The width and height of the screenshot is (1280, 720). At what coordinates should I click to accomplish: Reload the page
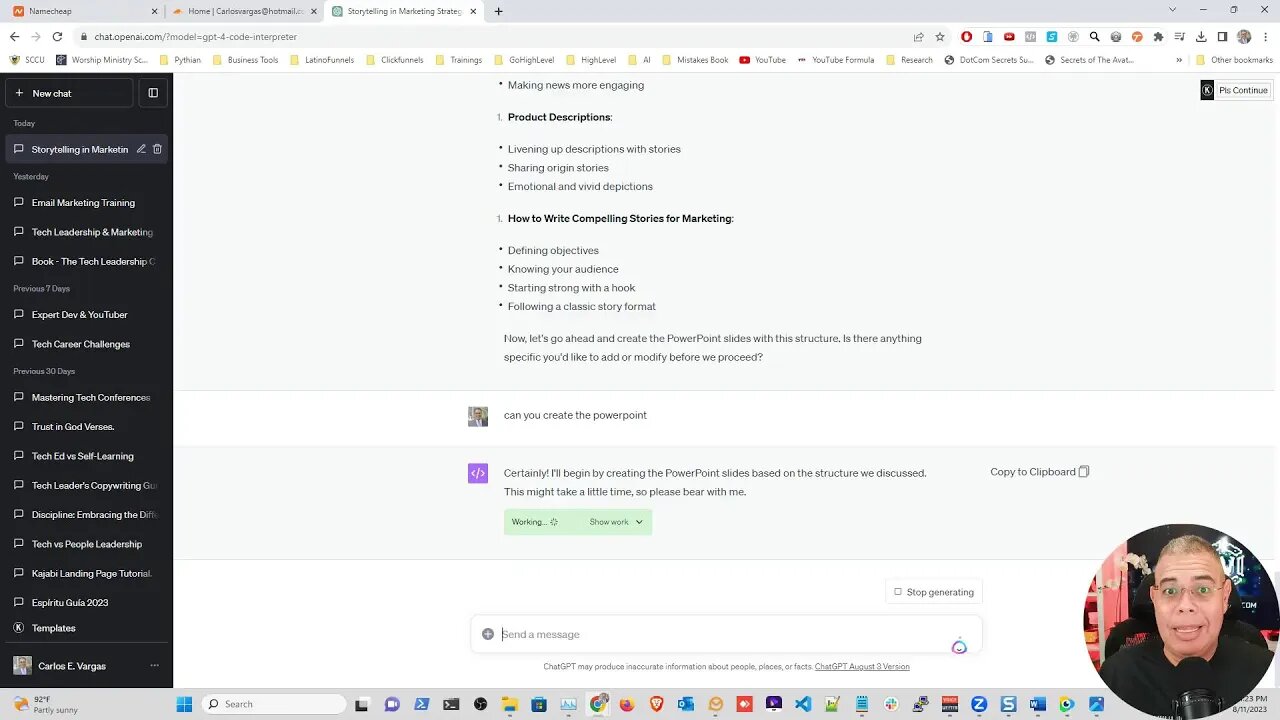[57, 37]
